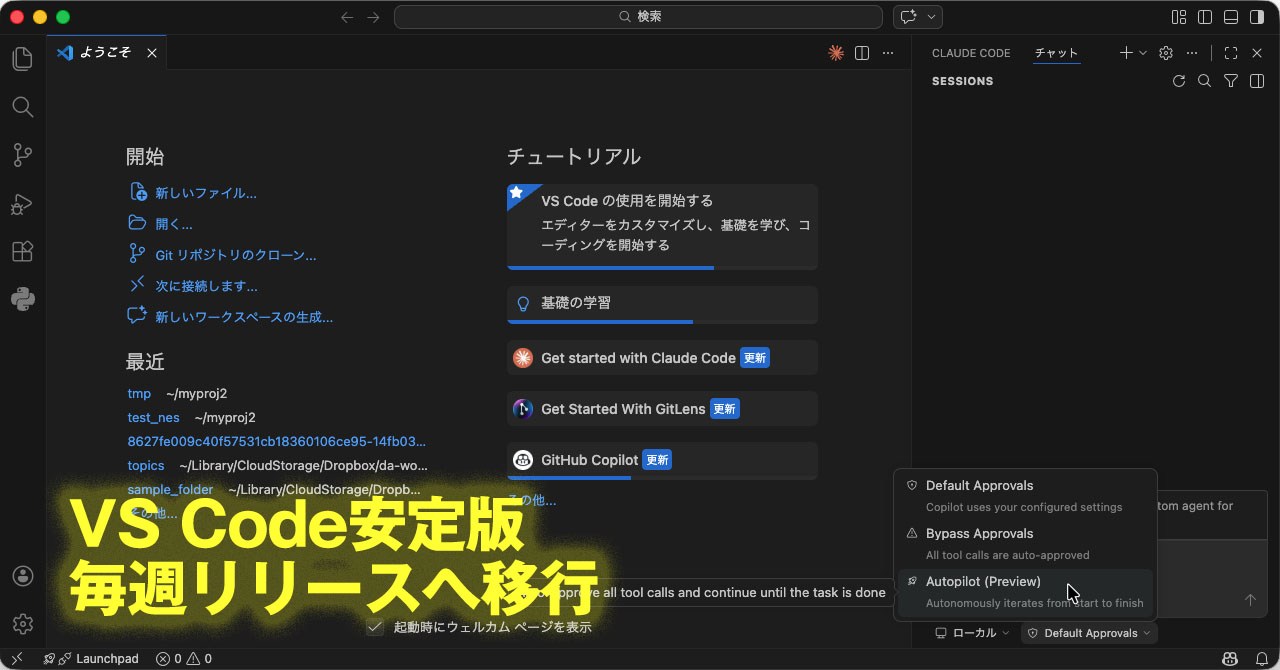The height and width of the screenshot is (670, 1280).
Task: Open the Explorer view in the activity bar
Action: [22, 59]
